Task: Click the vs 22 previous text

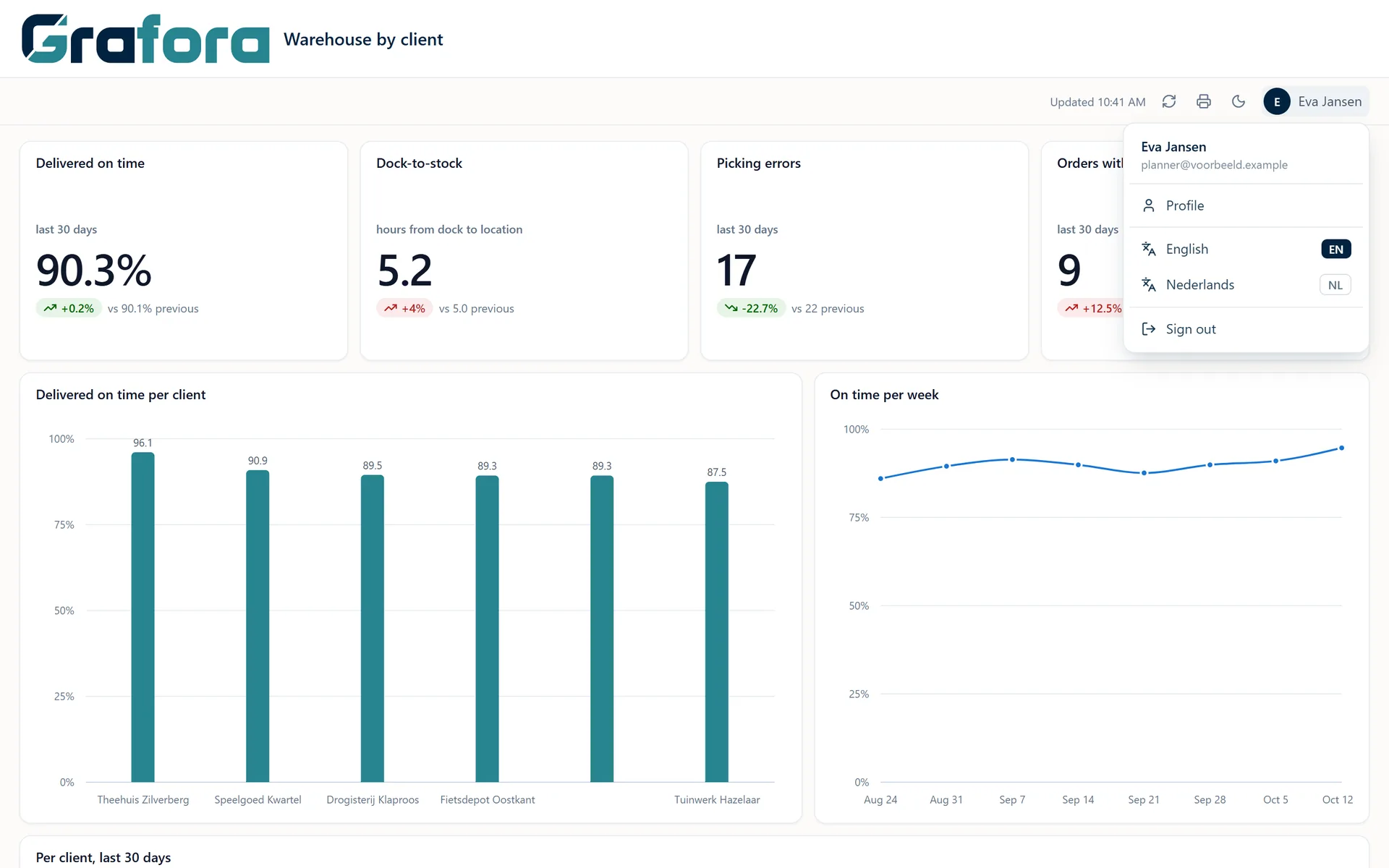Action: 828,309
